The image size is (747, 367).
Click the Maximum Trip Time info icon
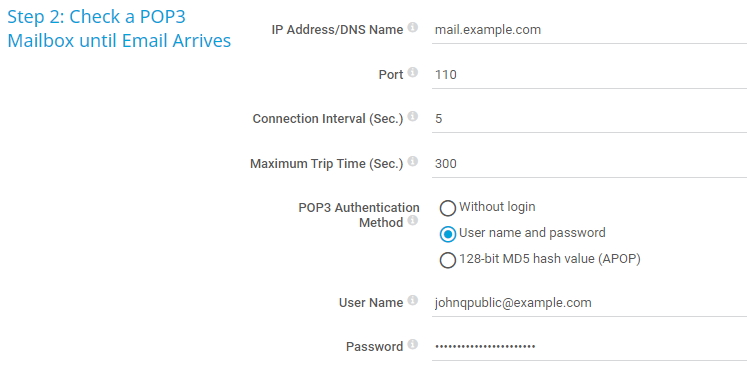[x=413, y=162]
